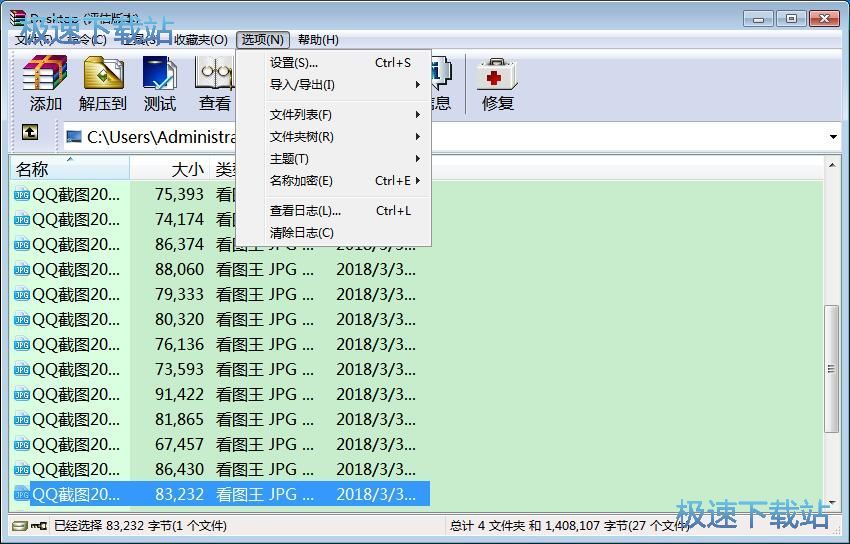Minimize the WinRAR window
This screenshot has width=850, height=544.
(758, 19)
